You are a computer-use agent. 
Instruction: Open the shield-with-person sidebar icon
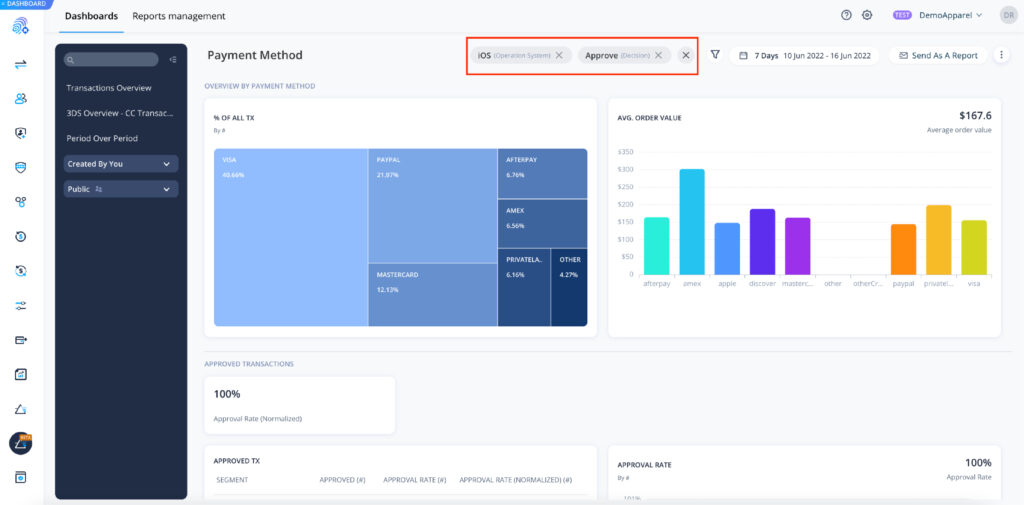pos(20,133)
